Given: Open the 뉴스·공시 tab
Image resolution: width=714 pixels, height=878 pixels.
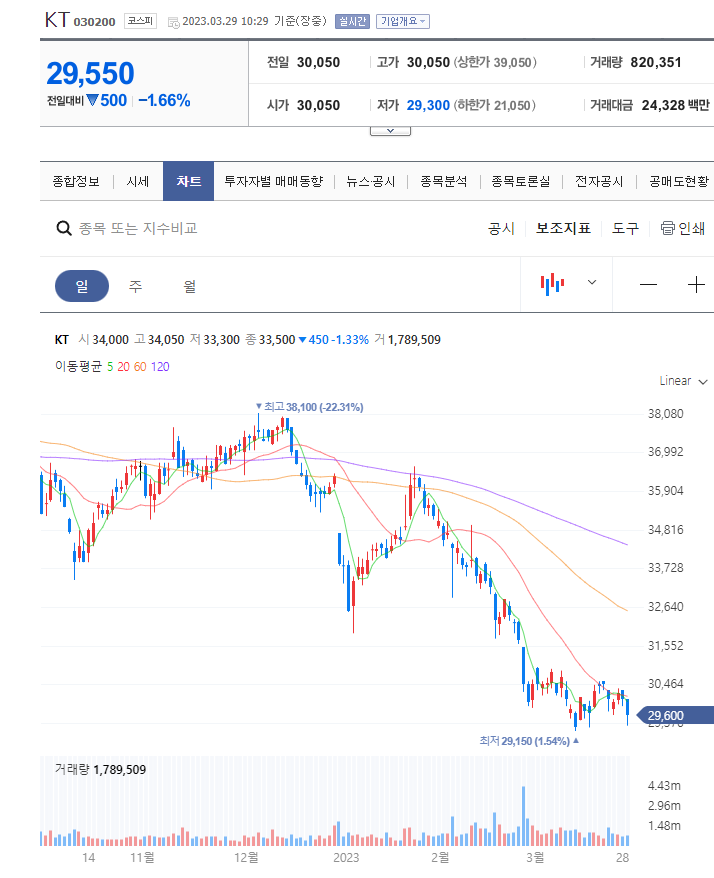Looking at the screenshot, I should (x=371, y=181).
